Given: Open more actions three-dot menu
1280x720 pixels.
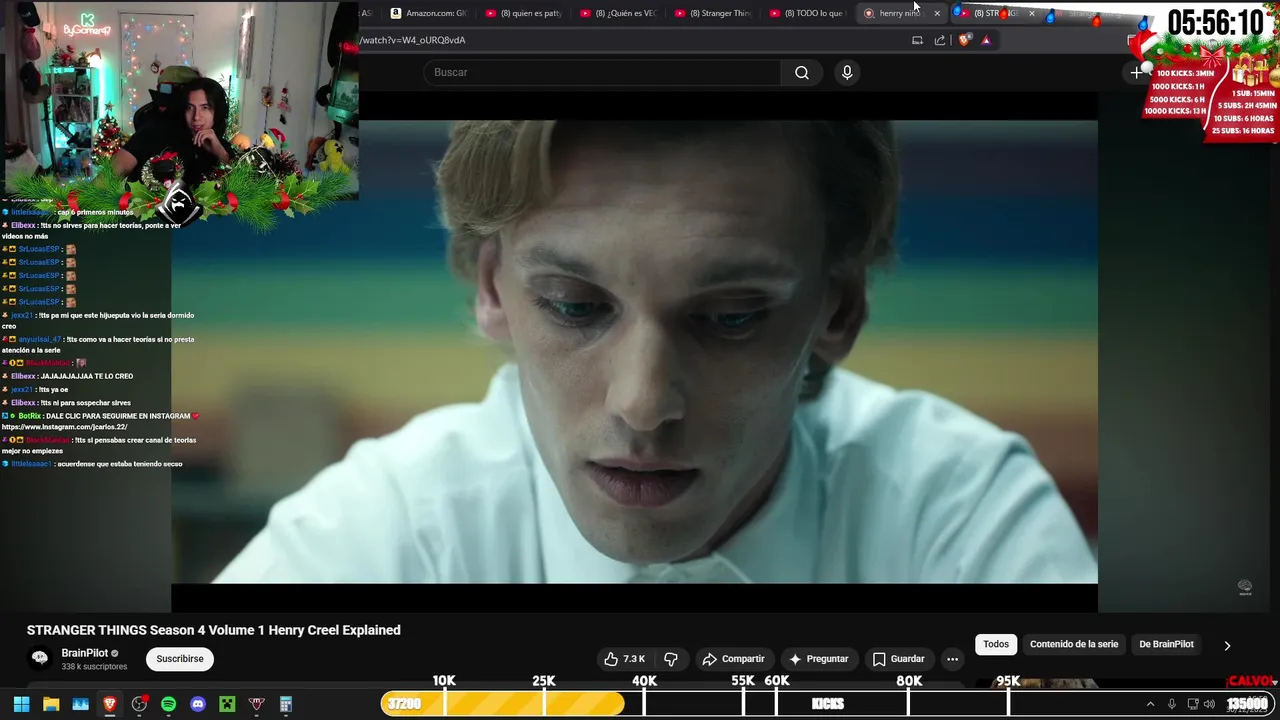Looking at the screenshot, I should (x=952, y=659).
